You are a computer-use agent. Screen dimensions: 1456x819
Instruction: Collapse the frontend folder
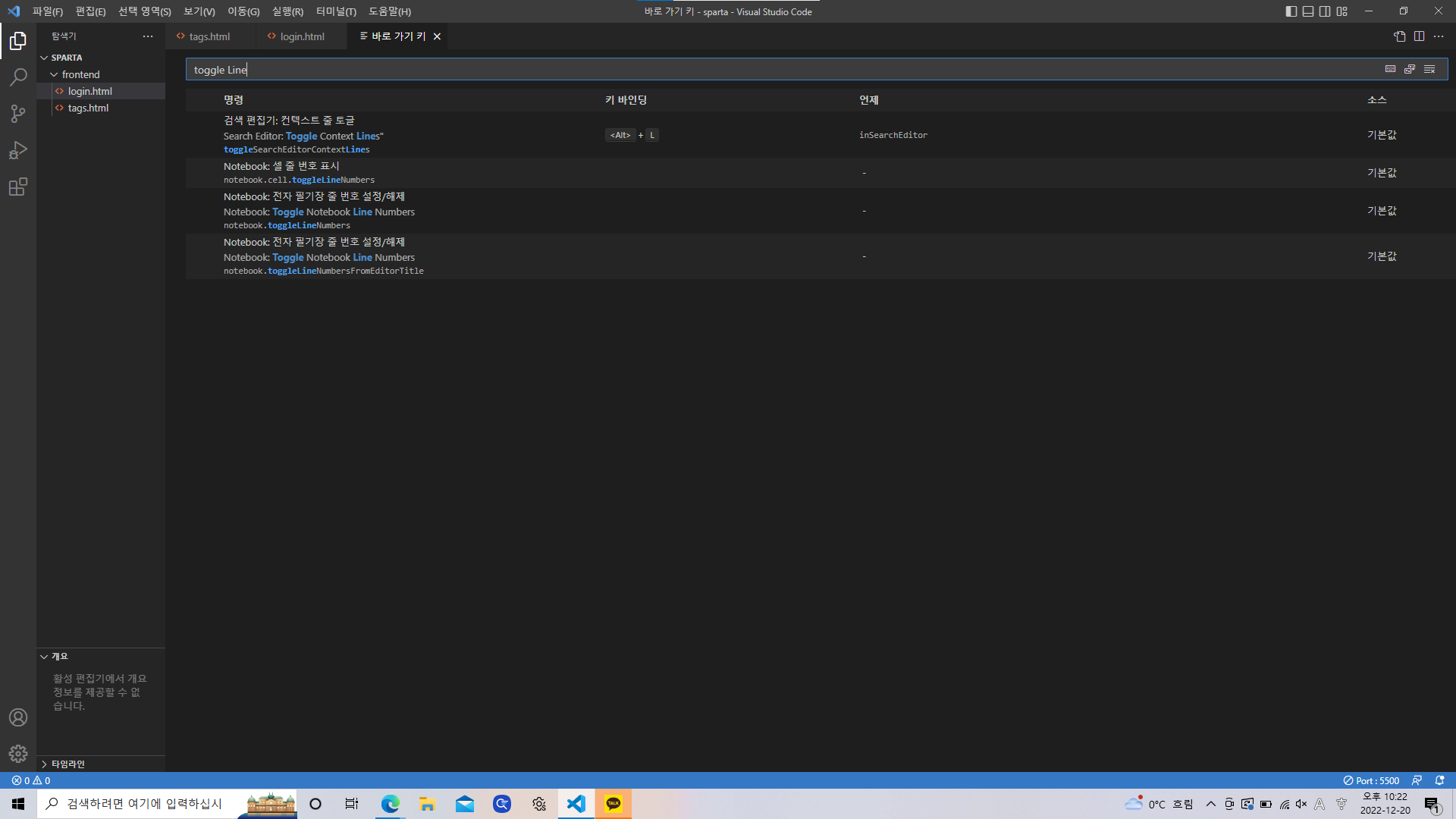point(101,74)
